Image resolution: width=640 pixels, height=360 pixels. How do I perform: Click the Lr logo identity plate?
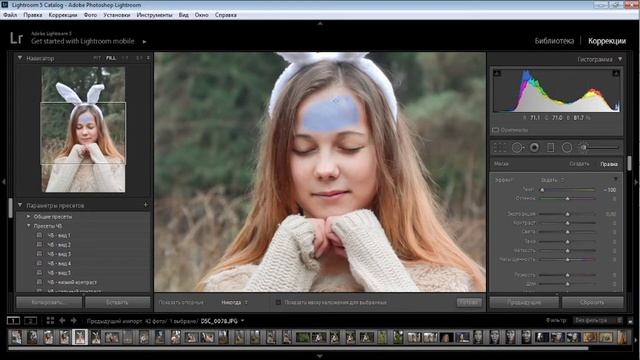[x=16, y=38]
